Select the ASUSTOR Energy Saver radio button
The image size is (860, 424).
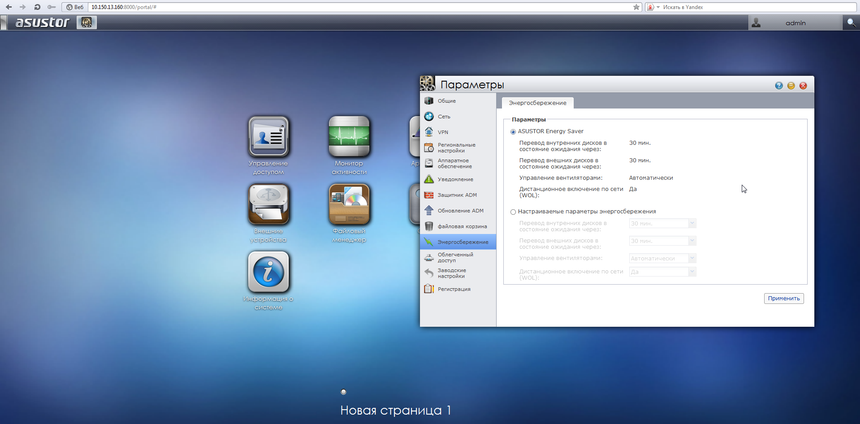coord(514,131)
